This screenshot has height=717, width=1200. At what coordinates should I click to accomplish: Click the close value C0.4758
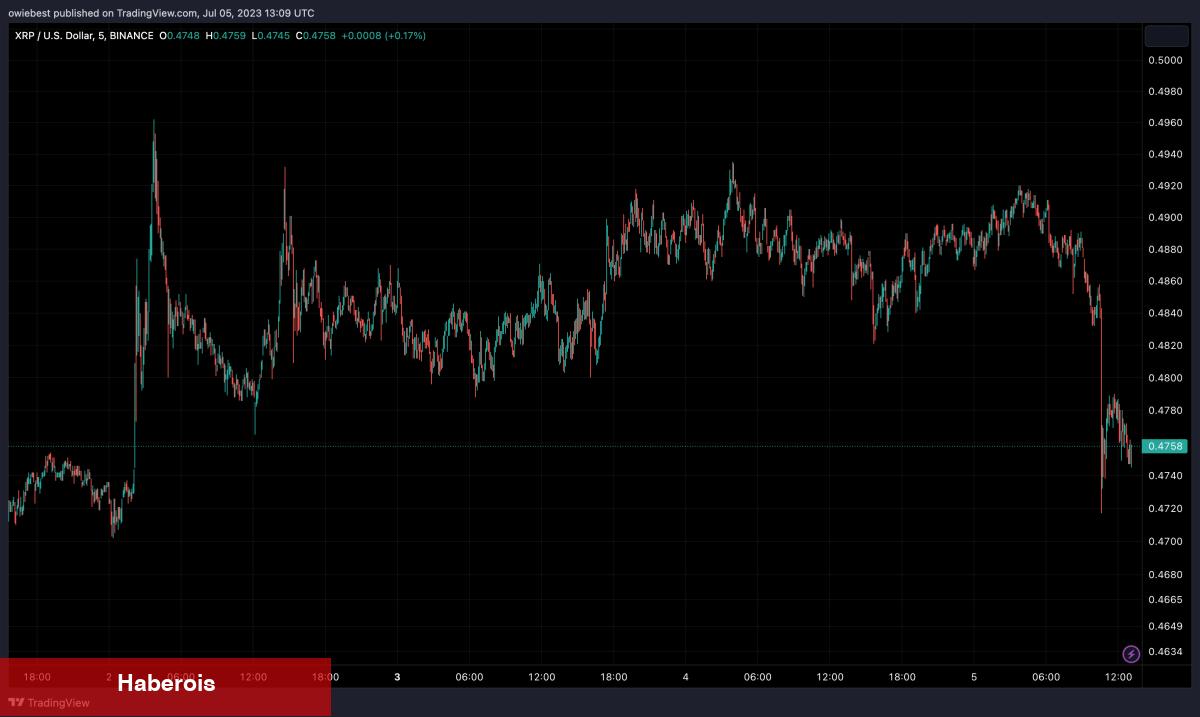point(315,35)
